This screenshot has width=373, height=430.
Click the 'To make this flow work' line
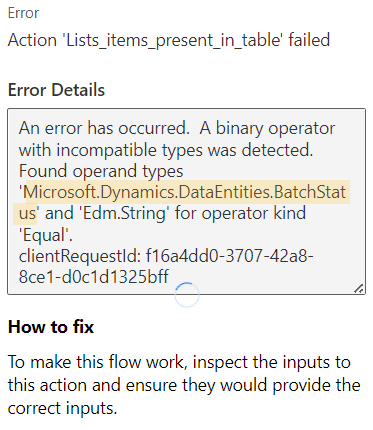[x=179, y=362]
